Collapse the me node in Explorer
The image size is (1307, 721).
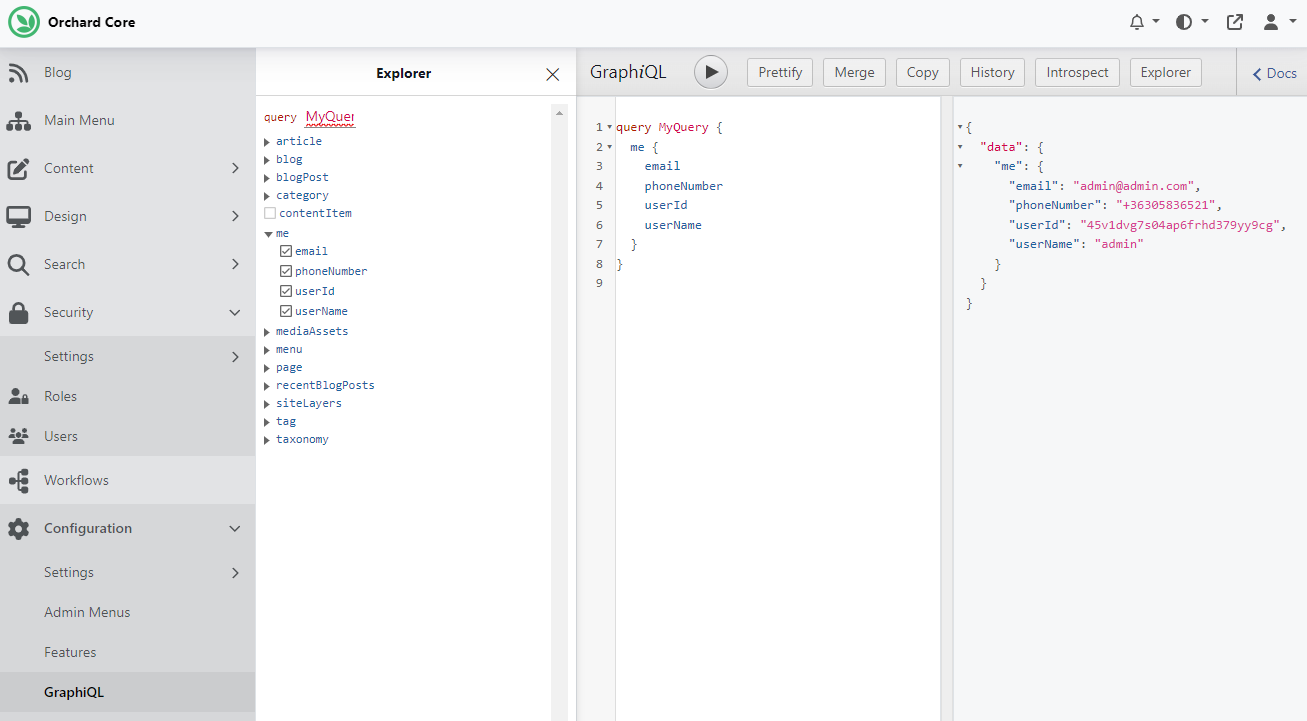[268, 234]
